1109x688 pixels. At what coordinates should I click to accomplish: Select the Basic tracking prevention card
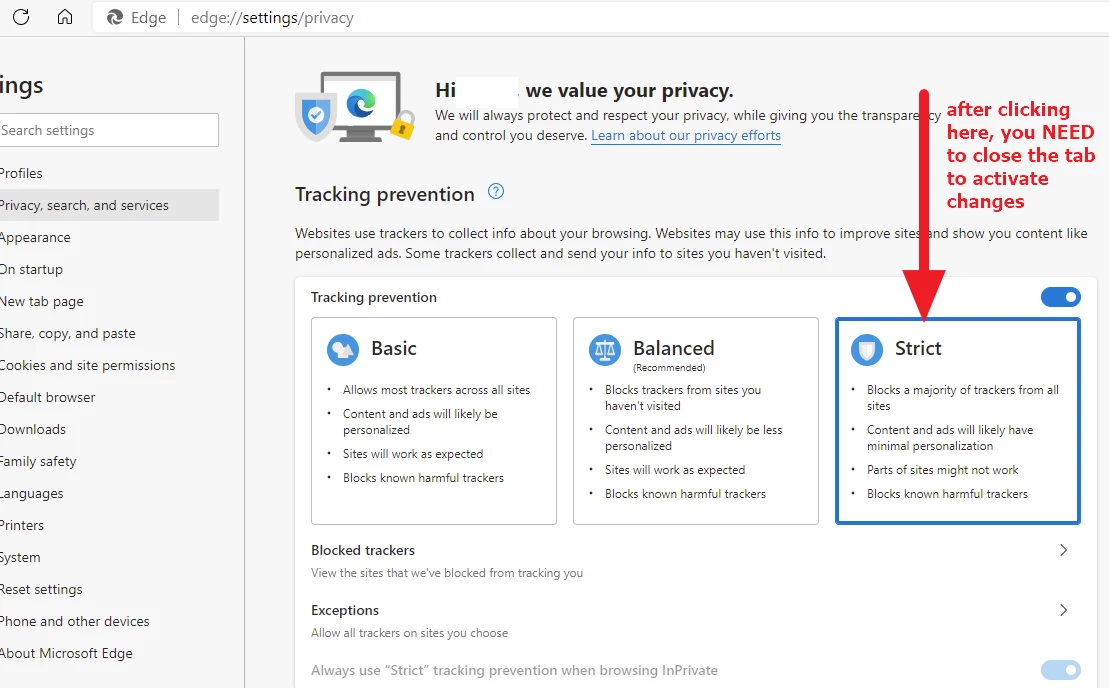click(434, 421)
